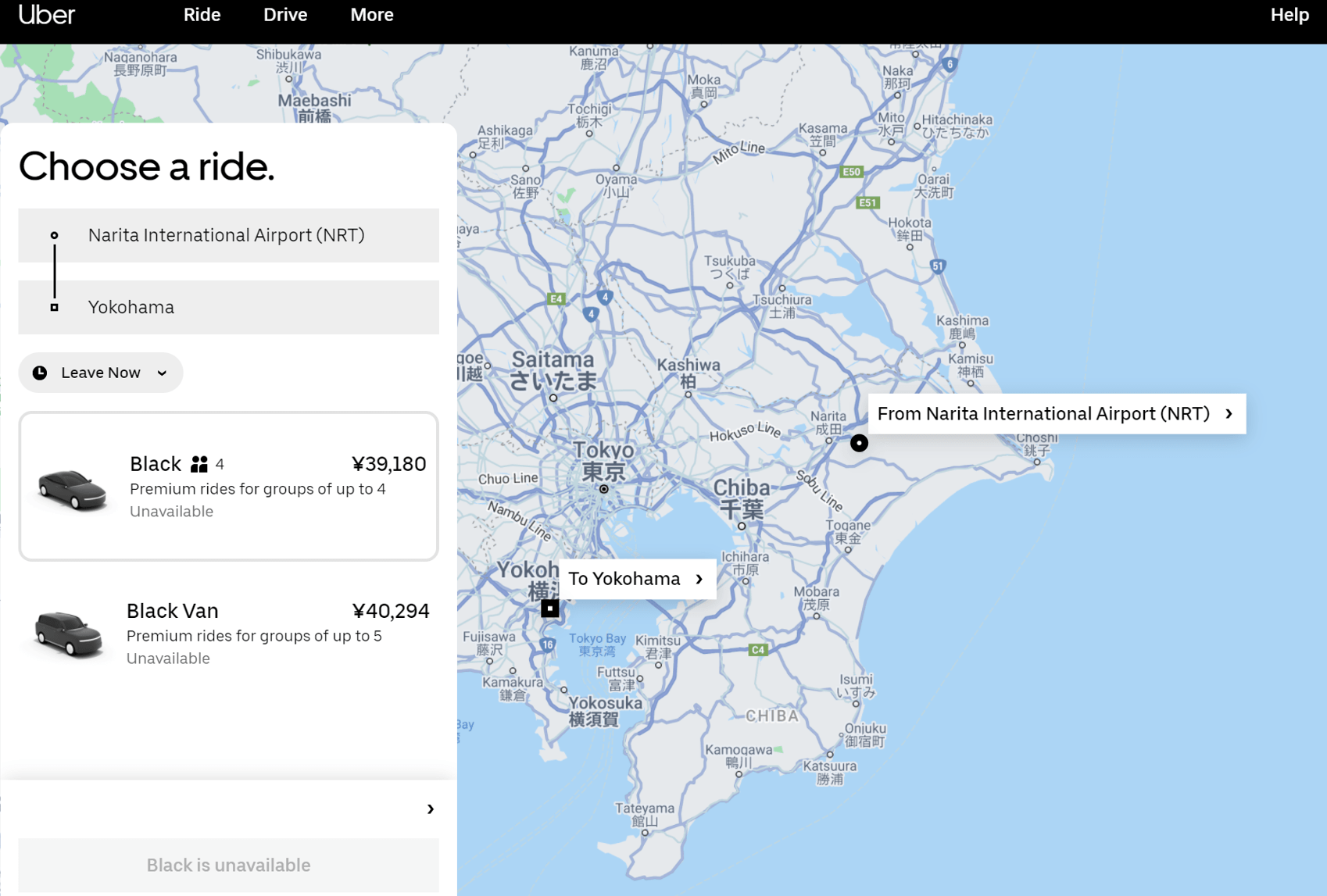The width and height of the screenshot is (1327, 896).
Task: Click the Yokosuka label on map
Action: pos(605,711)
